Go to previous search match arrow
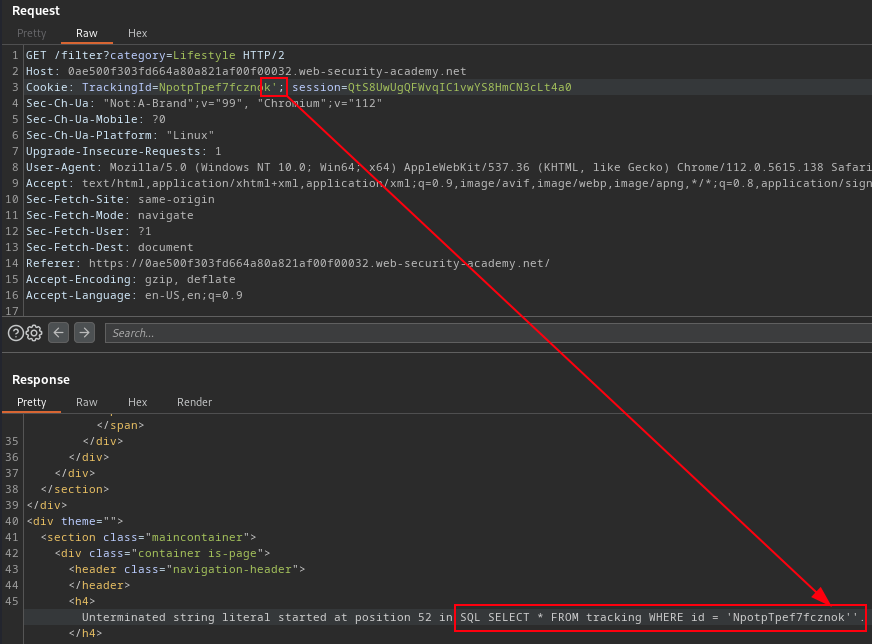 [x=58, y=333]
